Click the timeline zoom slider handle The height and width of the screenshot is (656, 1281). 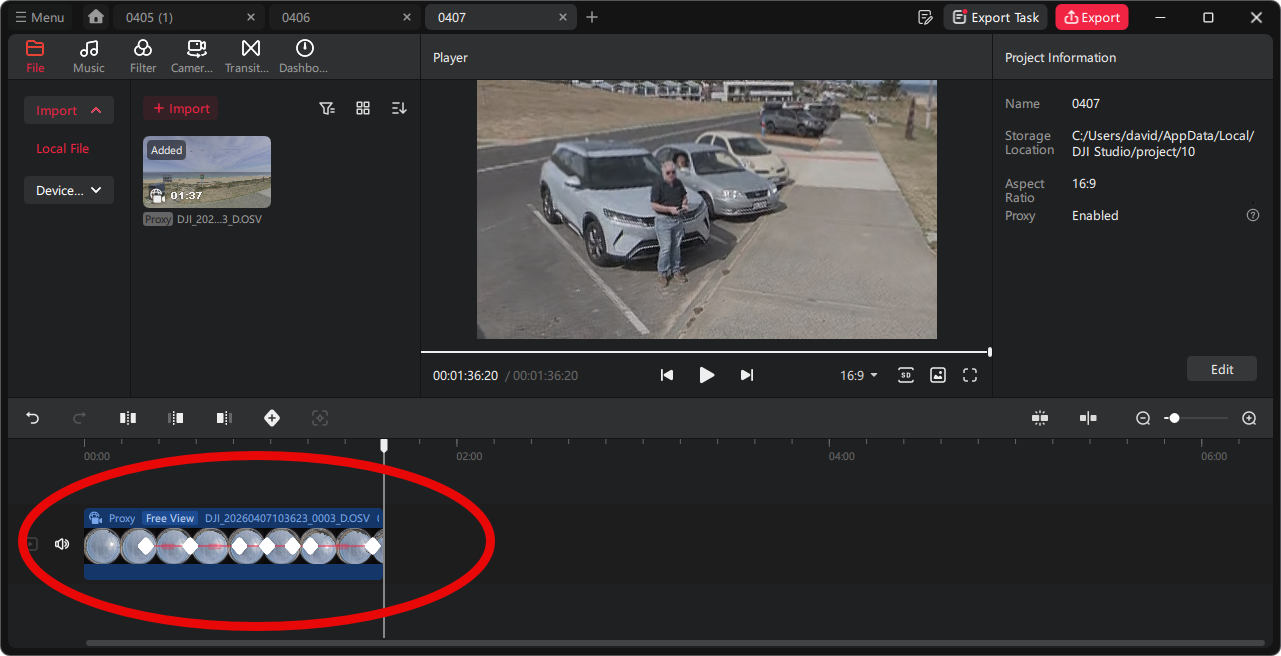pyautogui.click(x=1174, y=418)
